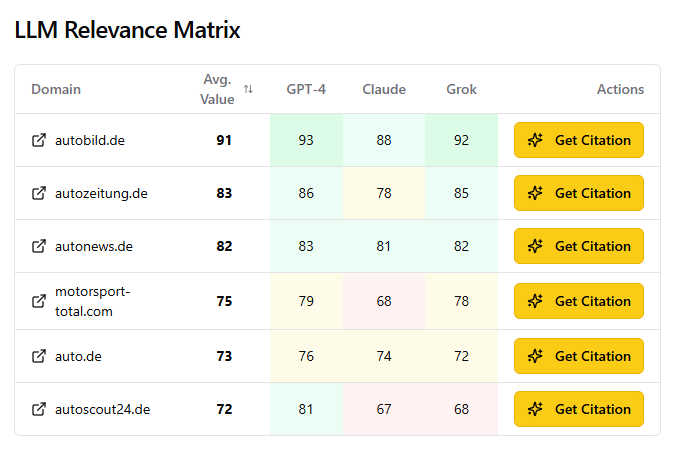Screen dimensions: 678x449
Task: Open autoscout24.de external link icon
Action: click(x=39, y=409)
